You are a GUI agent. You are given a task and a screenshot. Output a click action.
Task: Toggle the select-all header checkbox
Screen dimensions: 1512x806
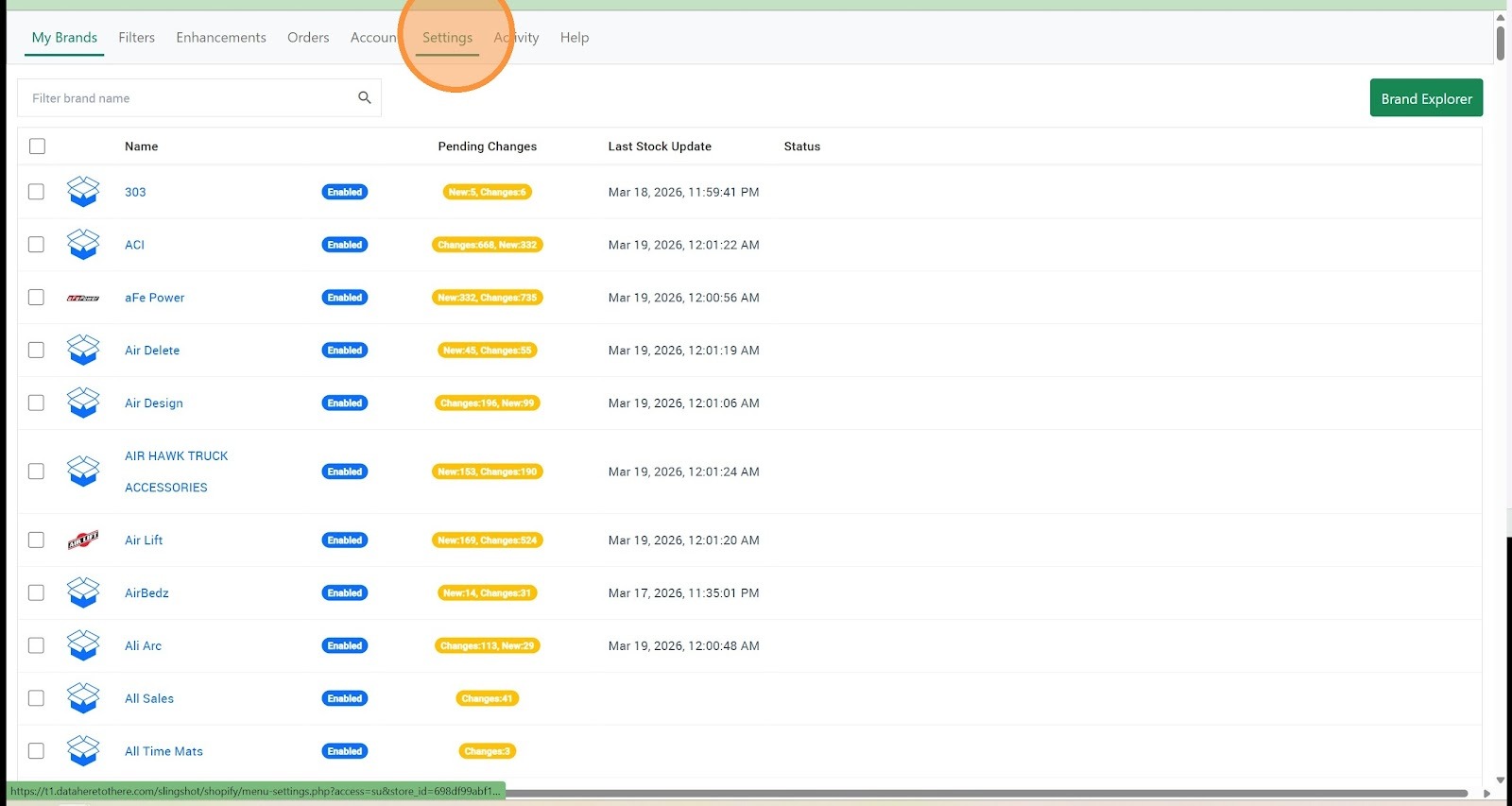[37, 146]
